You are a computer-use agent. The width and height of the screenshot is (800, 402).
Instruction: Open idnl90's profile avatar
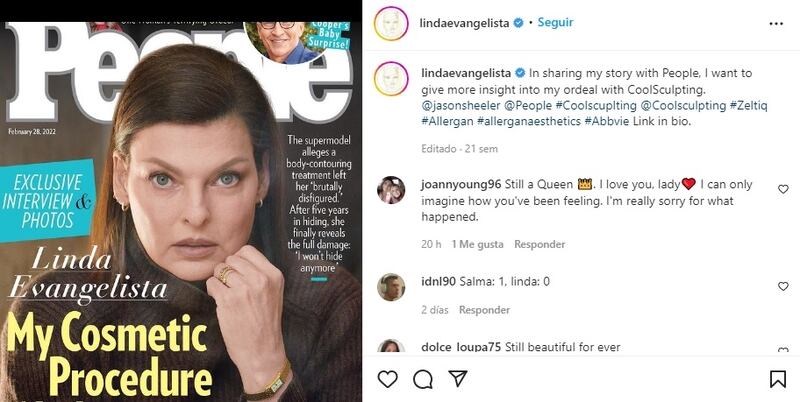391,287
